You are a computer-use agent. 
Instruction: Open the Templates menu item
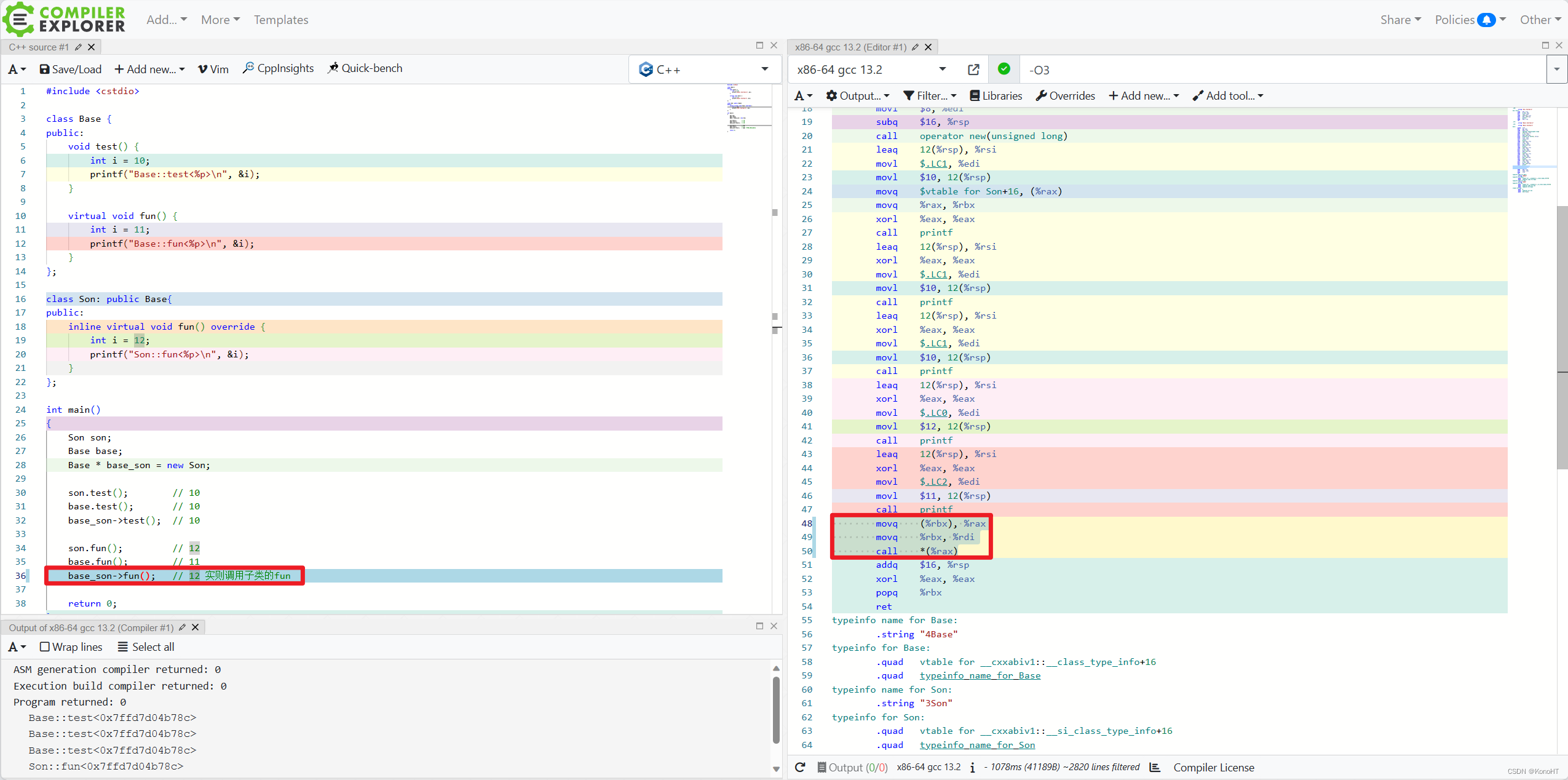(x=281, y=20)
